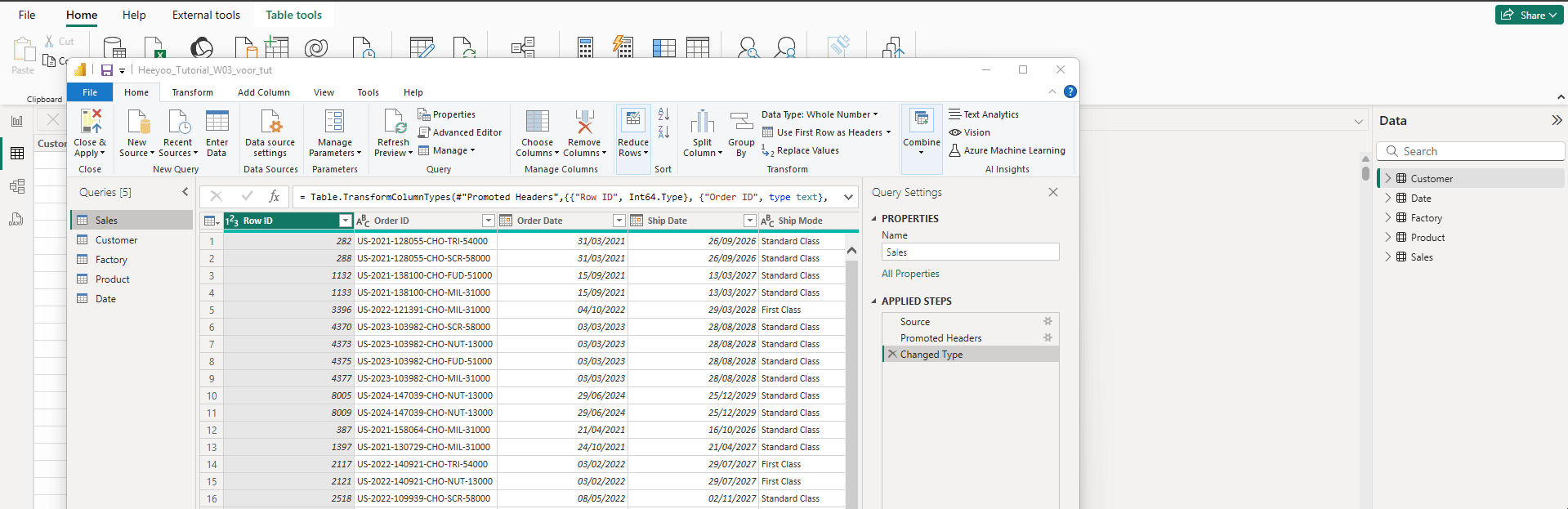This screenshot has width=1568, height=509.
Task: Sort descending Z to A
Action: [x=663, y=132]
